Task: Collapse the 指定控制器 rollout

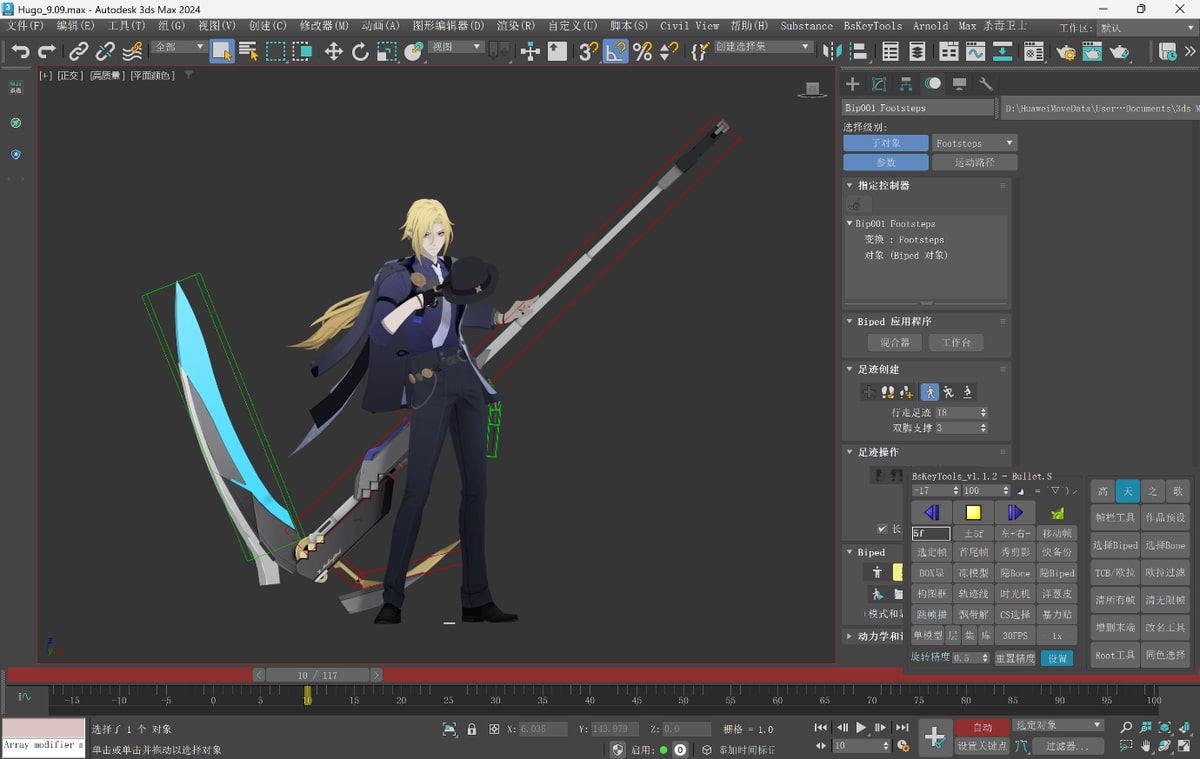Action: (849, 186)
